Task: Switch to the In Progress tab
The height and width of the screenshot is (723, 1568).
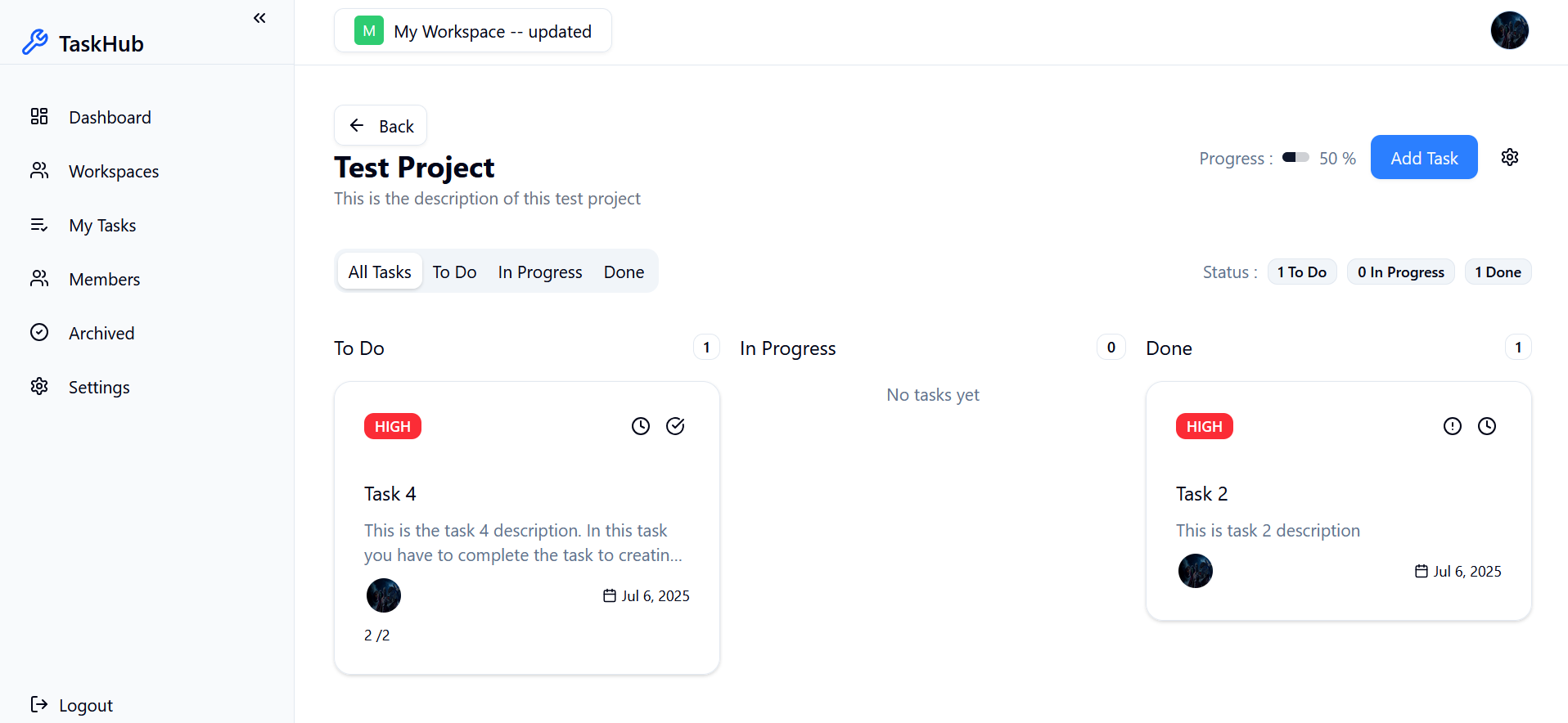Action: click(x=540, y=272)
